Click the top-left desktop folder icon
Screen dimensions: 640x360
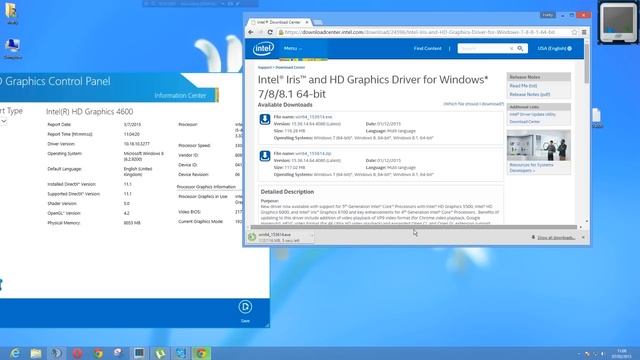[12, 13]
